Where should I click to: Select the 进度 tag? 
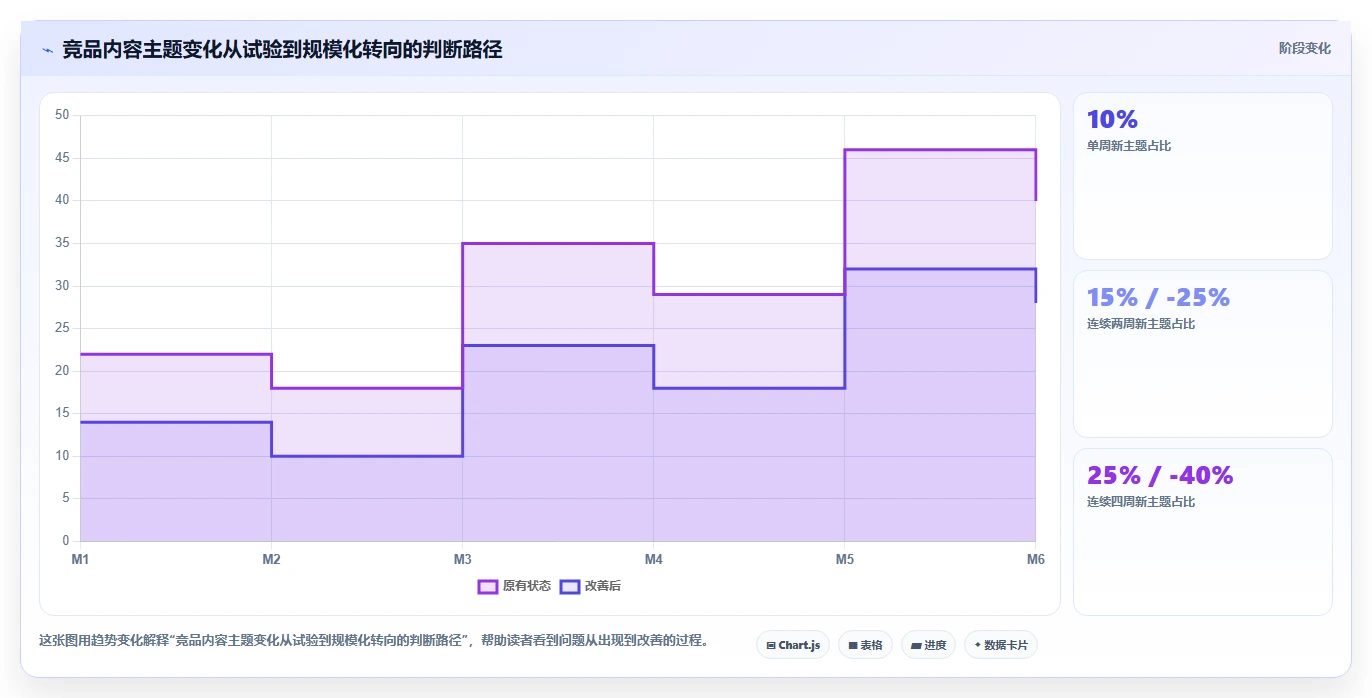[x=928, y=645]
